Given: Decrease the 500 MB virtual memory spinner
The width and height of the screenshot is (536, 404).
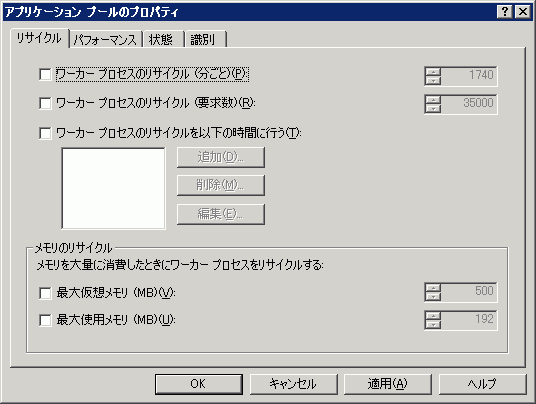Looking at the screenshot, I should 433,297.
